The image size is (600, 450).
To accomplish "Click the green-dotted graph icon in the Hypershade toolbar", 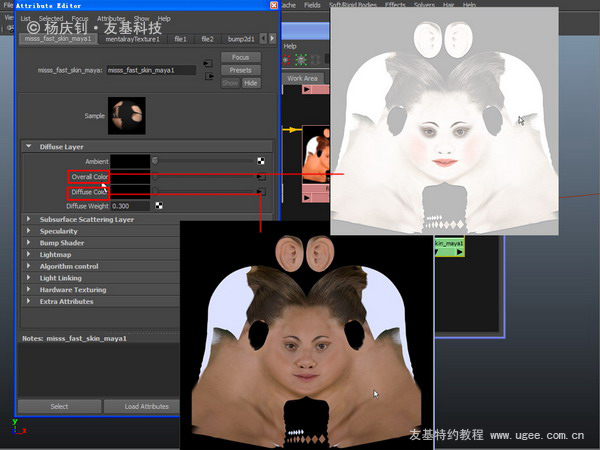I will pyautogui.click(x=301, y=60).
